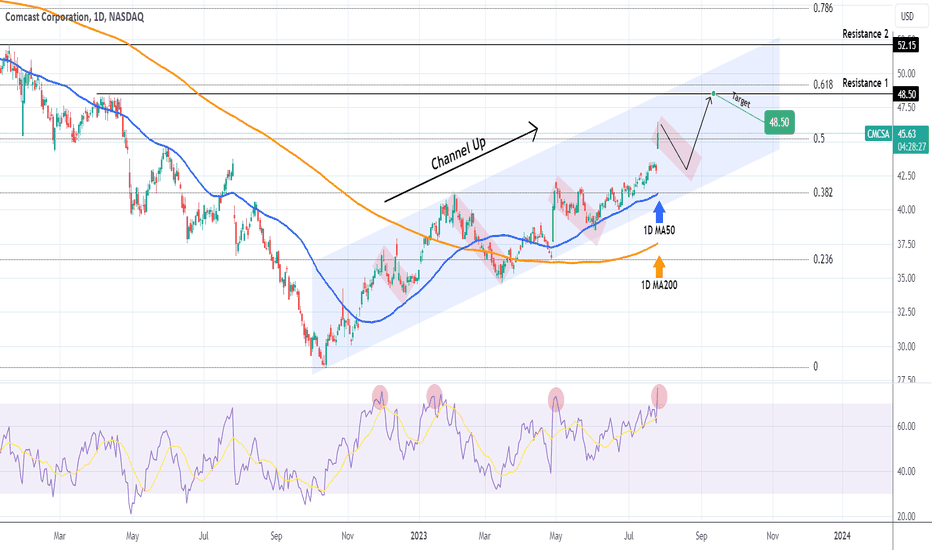Image resolution: width=932 pixels, height=550 pixels.
Task: Click the Sep label near 2023 end
Action: pyautogui.click(x=701, y=536)
